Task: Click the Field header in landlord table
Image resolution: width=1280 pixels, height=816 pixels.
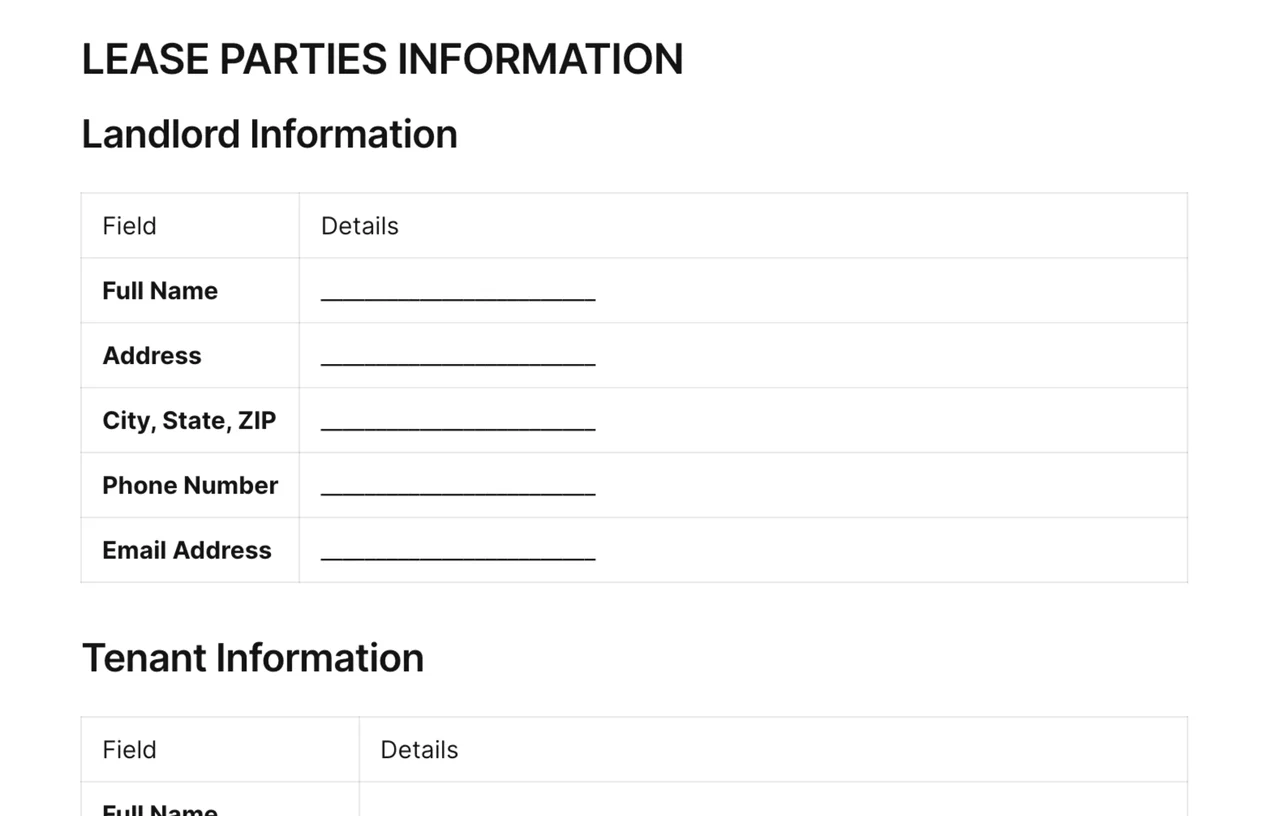Action: 129,226
